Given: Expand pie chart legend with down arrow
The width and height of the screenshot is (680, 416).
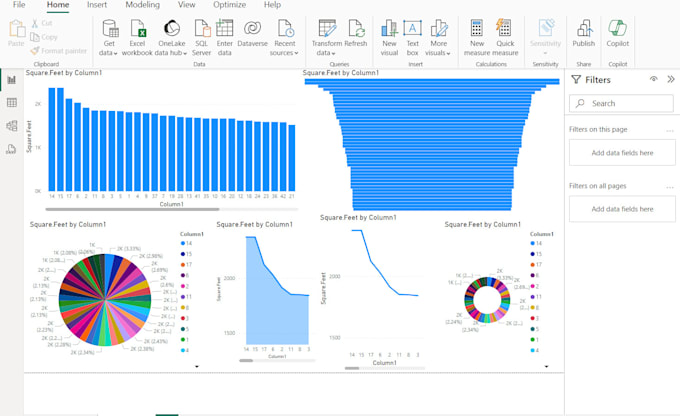Looking at the screenshot, I should click(197, 367).
